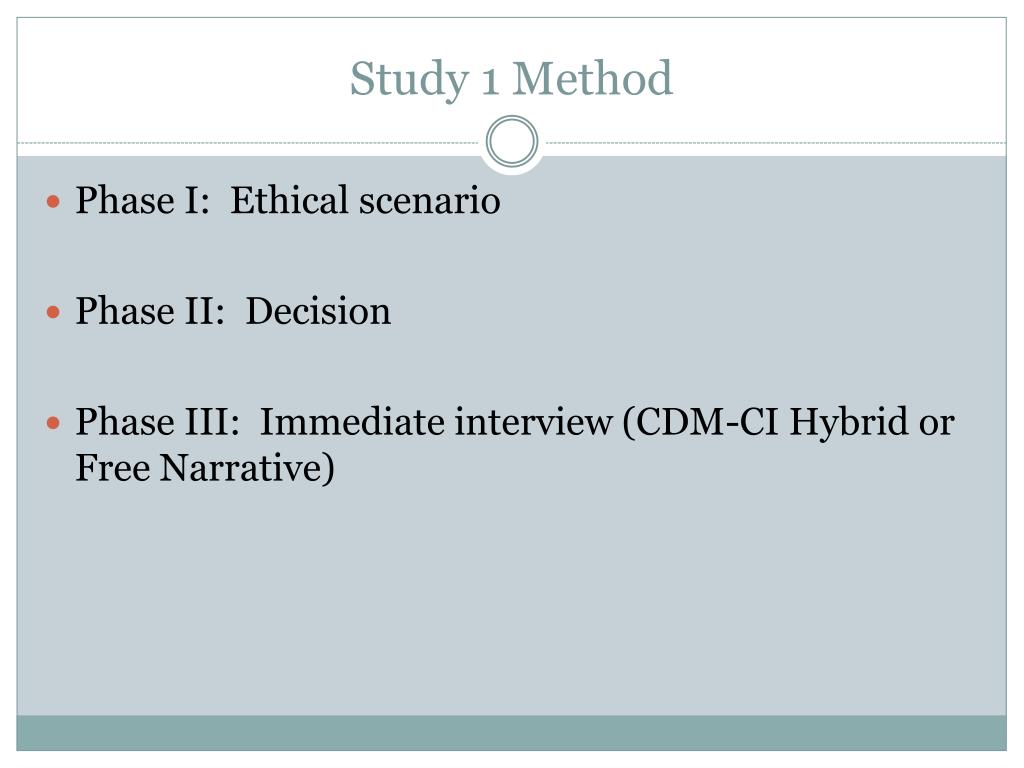The image size is (1024, 768).
Task: Click the orange bullet beside Phase II
Action: pyautogui.click(x=54, y=312)
